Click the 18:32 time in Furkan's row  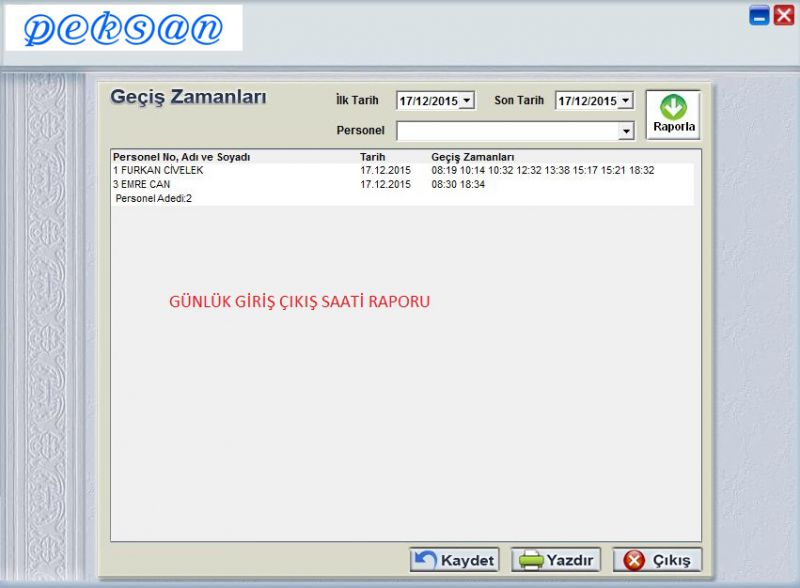click(x=641, y=170)
